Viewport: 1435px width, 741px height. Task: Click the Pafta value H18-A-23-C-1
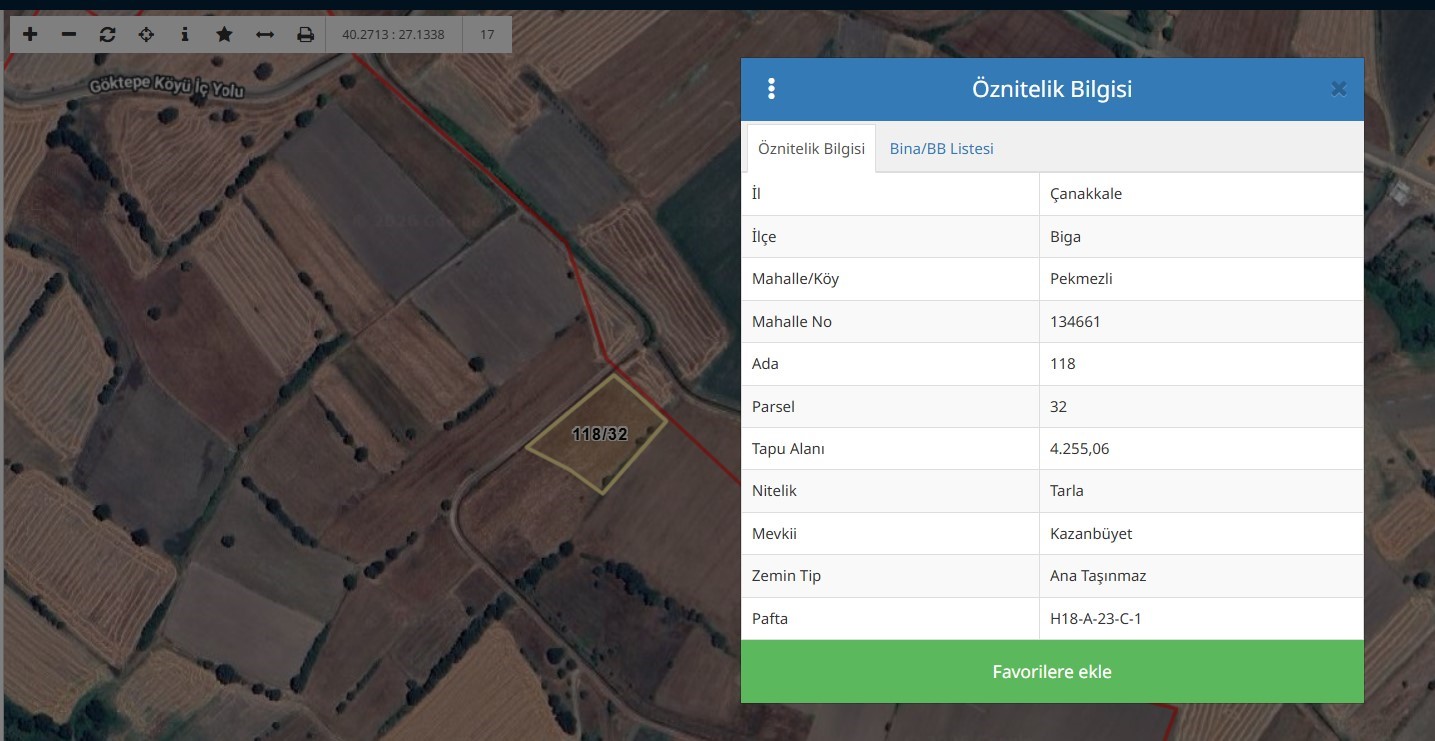click(1095, 619)
